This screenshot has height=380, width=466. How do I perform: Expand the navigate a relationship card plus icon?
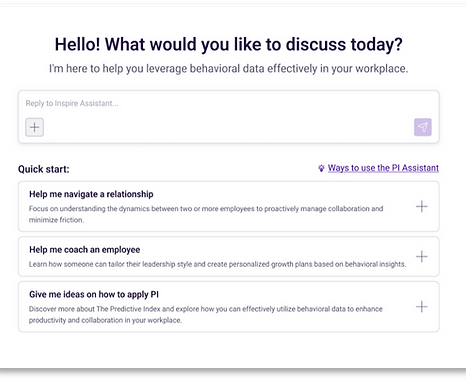(x=422, y=207)
